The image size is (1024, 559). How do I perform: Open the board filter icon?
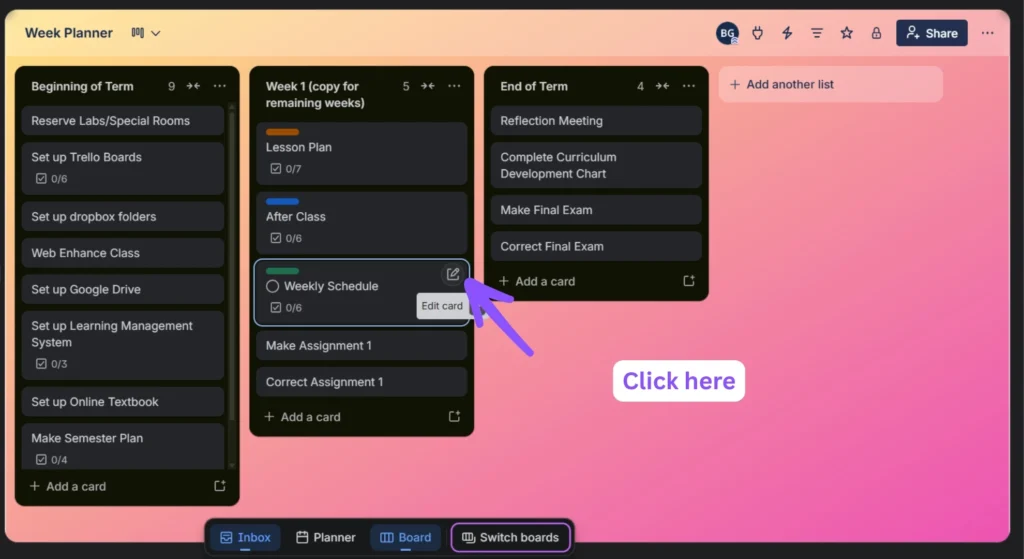pos(817,33)
